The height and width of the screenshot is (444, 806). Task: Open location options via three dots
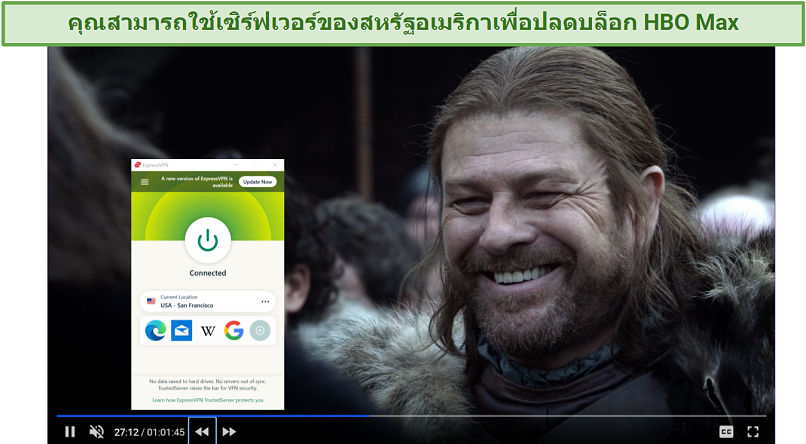point(265,302)
